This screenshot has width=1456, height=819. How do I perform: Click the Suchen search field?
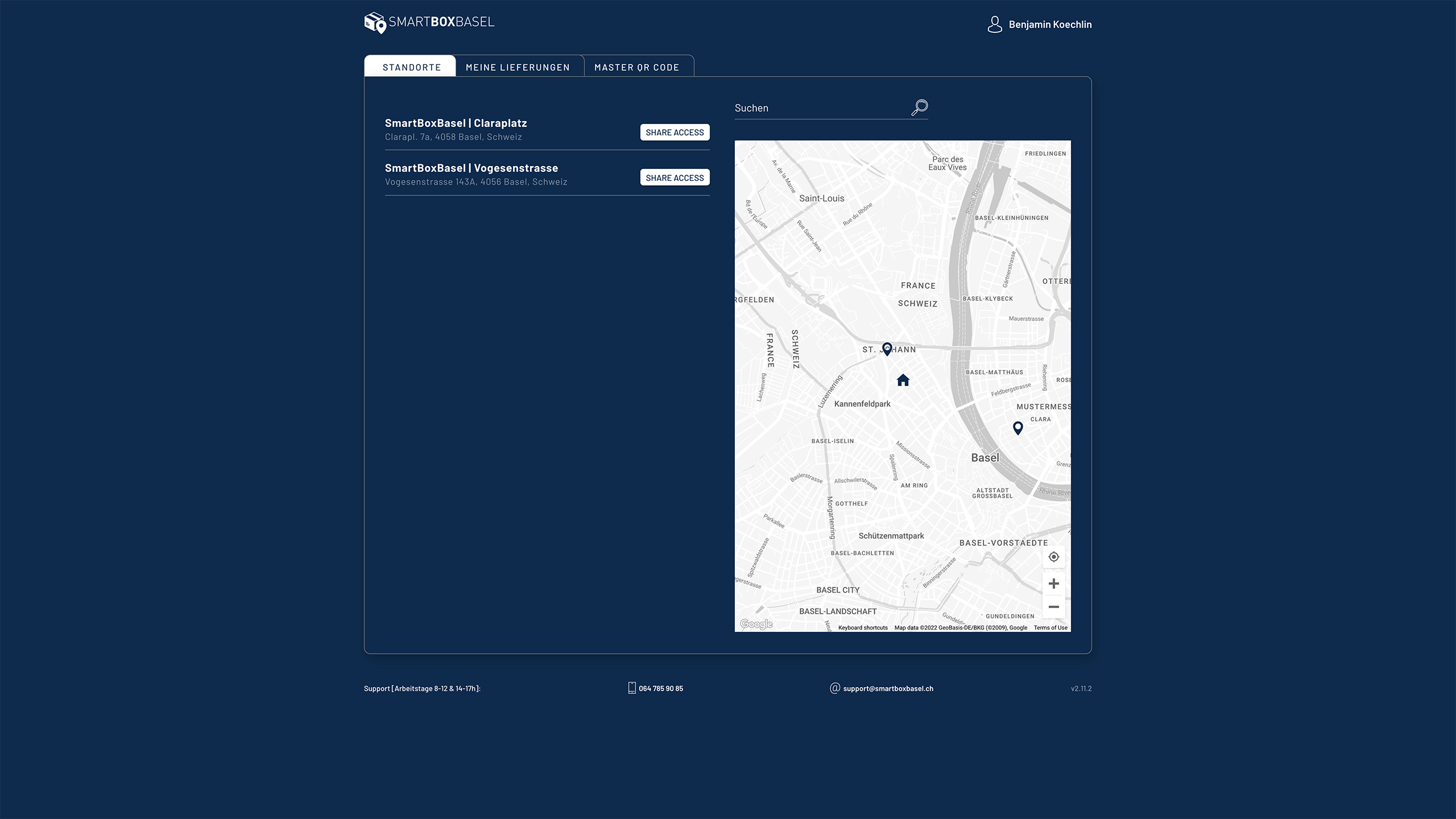click(819, 108)
